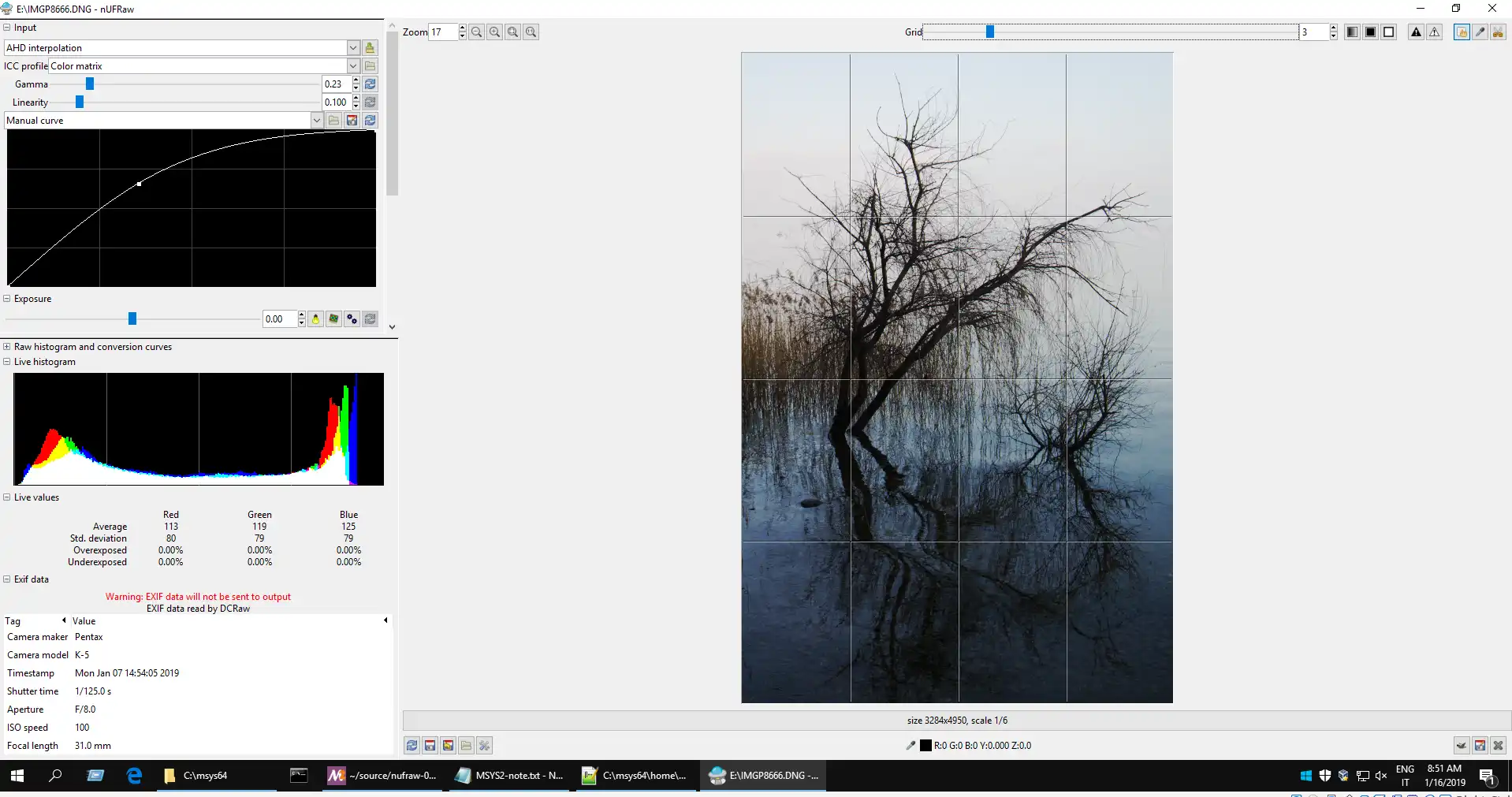
Task: Click the bottom-right icon left of save
Action: coord(1461,746)
